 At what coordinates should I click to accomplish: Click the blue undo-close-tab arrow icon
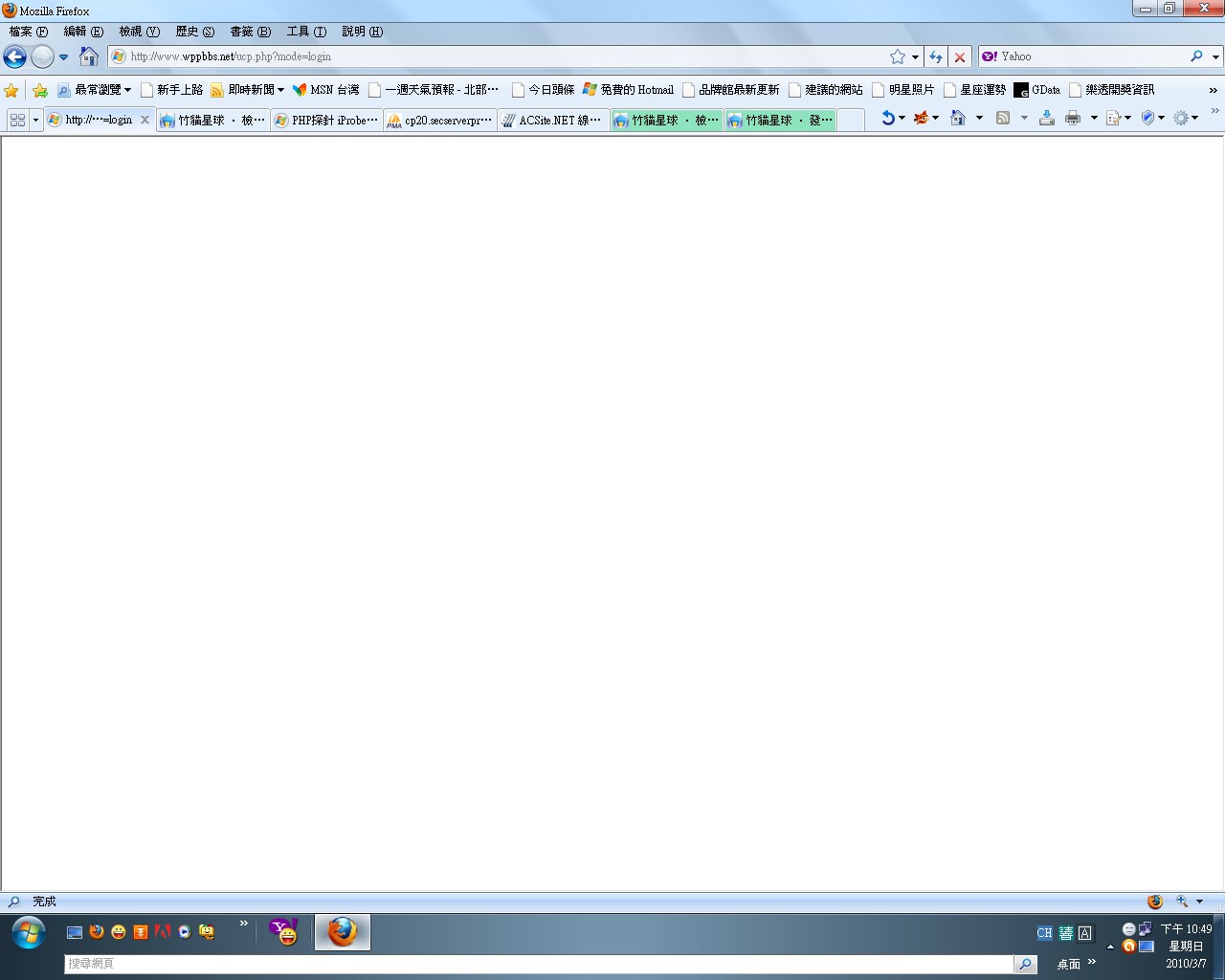coord(888,118)
